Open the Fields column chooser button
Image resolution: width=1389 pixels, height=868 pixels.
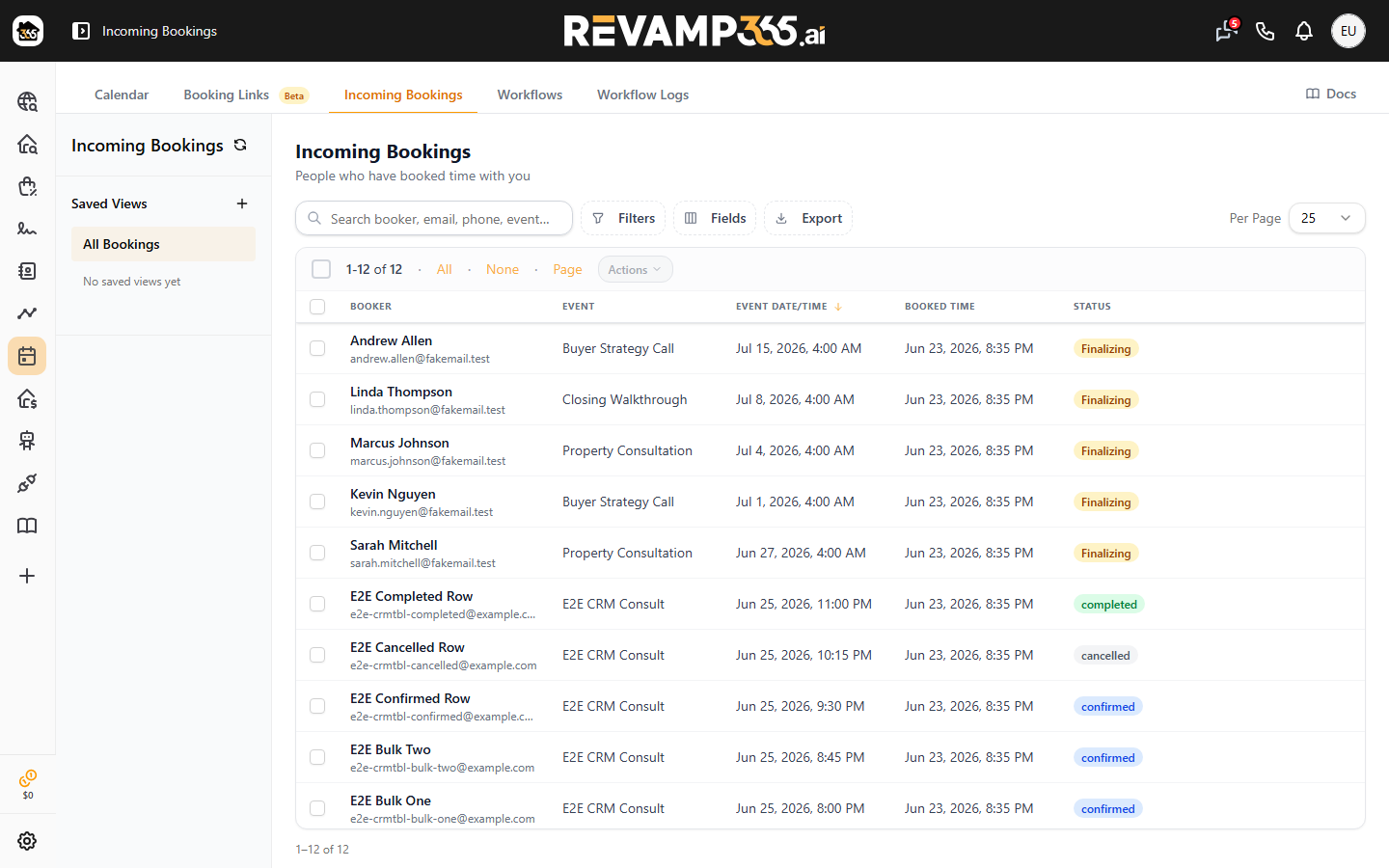(x=715, y=218)
